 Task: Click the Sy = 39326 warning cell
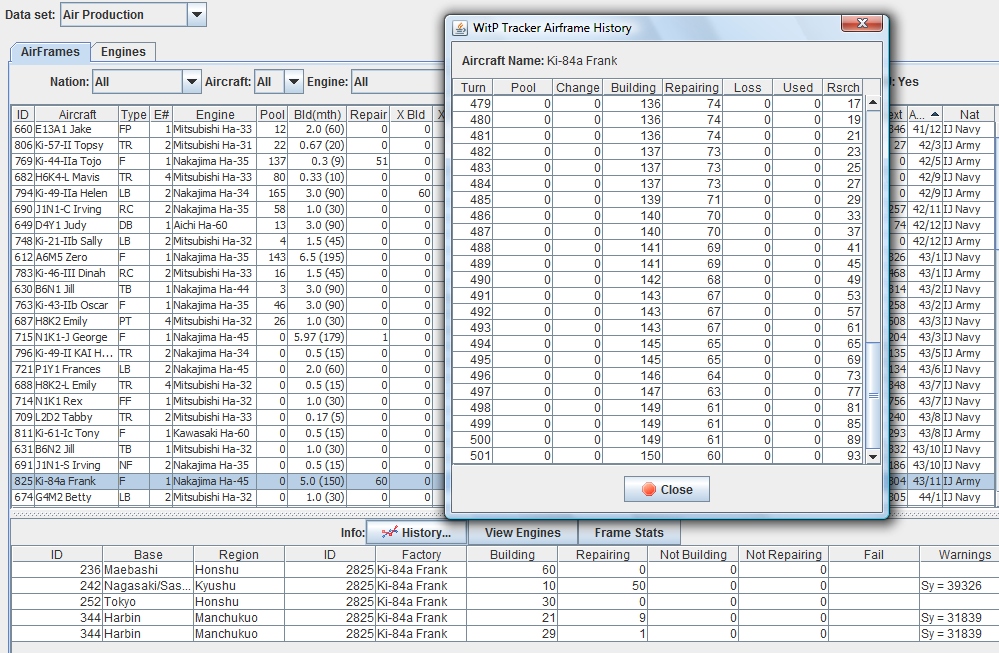(x=958, y=585)
